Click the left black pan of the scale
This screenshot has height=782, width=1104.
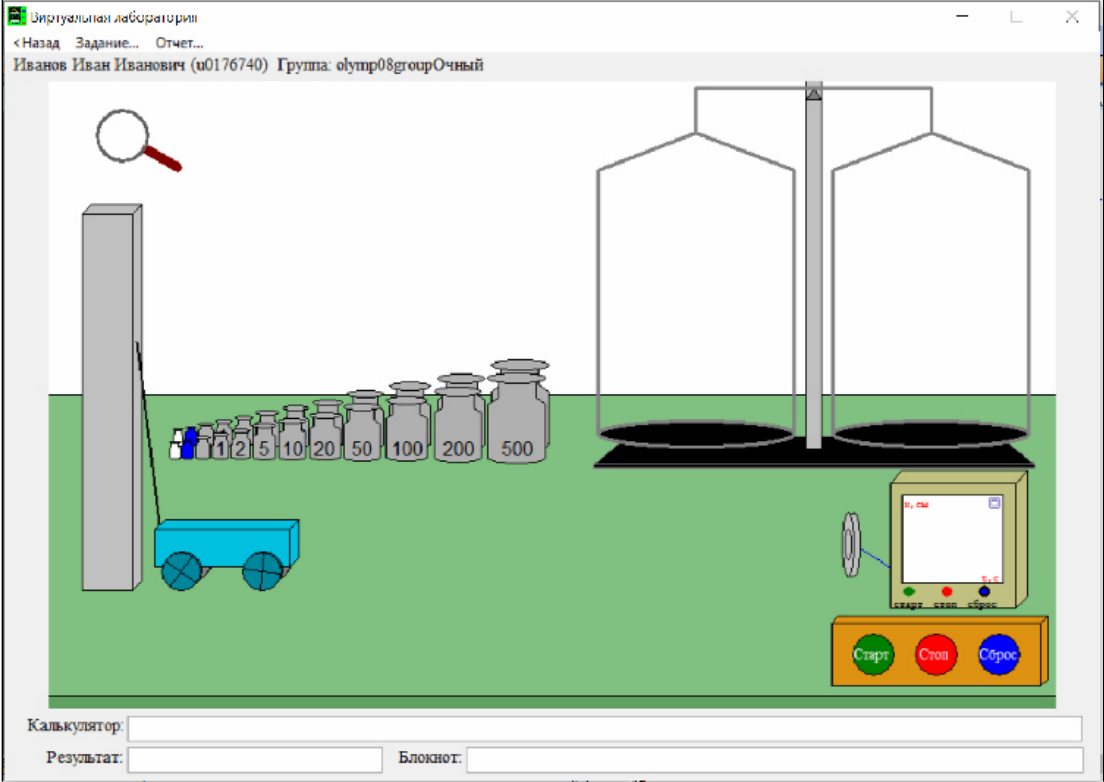(696, 434)
